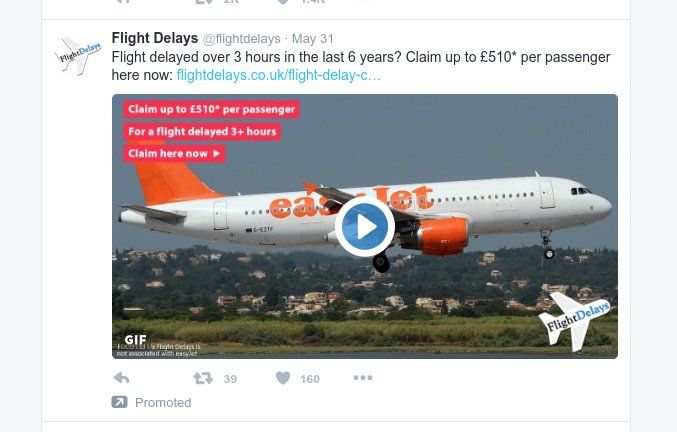Viewport: 677px width, 432px height.
Task: Open the more options ellipsis menu
Action: pos(362,378)
